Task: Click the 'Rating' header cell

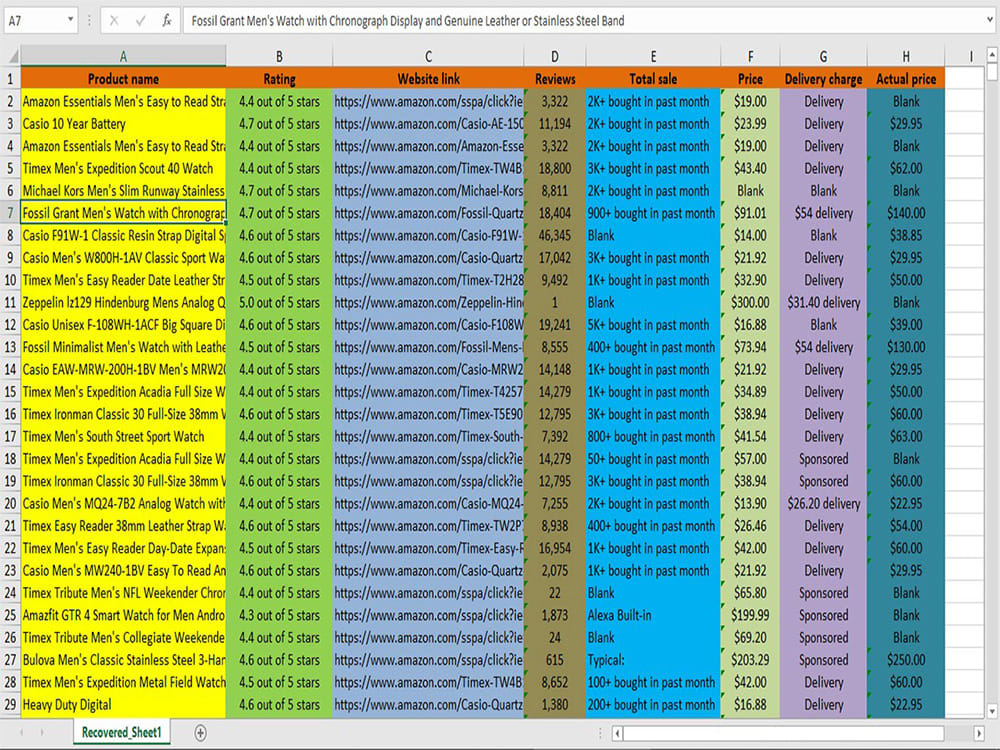Action: [x=279, y=79]
